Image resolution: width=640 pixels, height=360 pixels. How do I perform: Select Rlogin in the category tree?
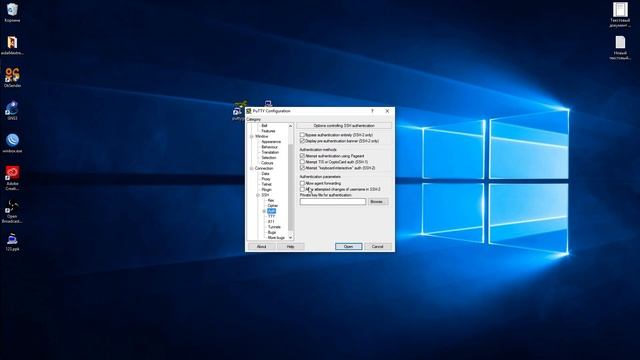tap(267, 190)
